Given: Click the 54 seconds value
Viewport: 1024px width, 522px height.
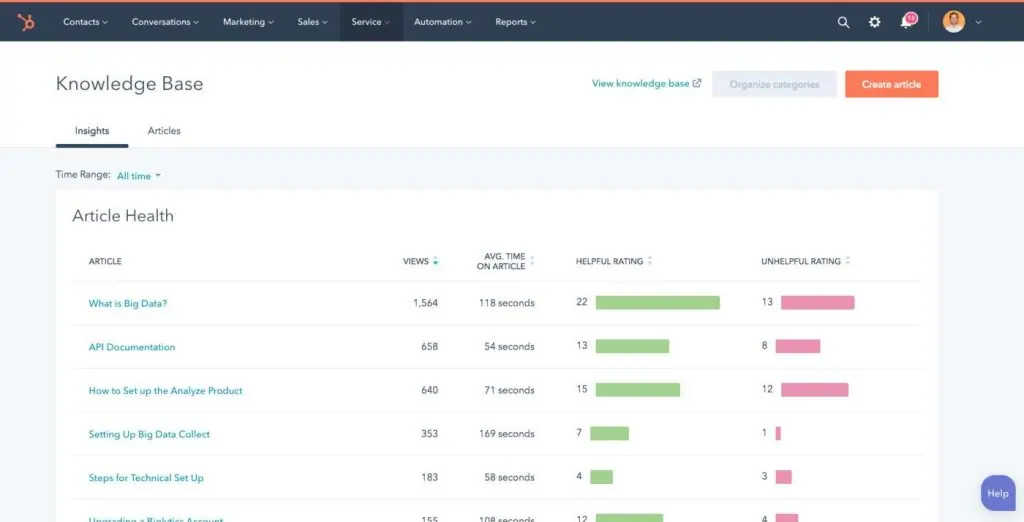Looking at the screenshot, I should (x=509, y=347).
